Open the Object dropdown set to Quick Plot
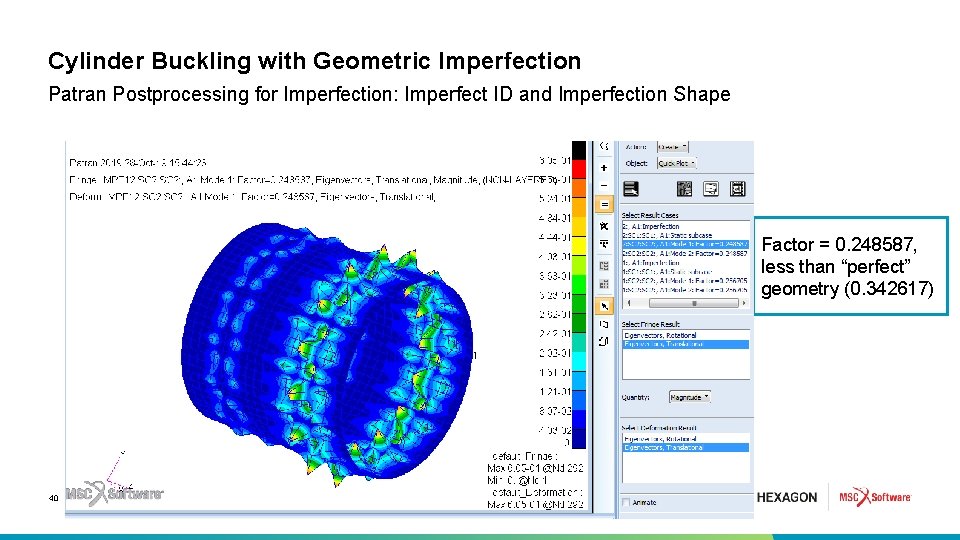 point(677,163)
